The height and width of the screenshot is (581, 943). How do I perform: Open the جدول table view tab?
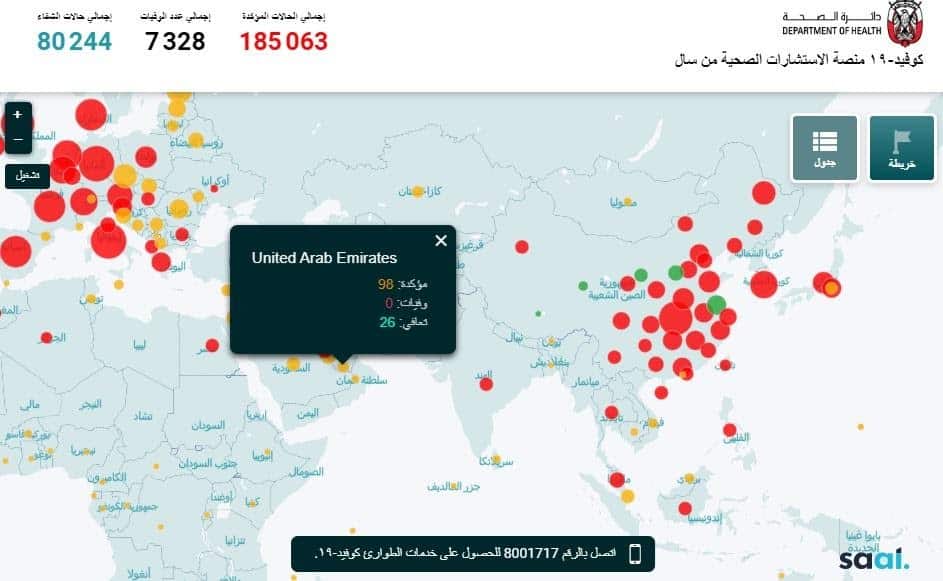(824, 148)
